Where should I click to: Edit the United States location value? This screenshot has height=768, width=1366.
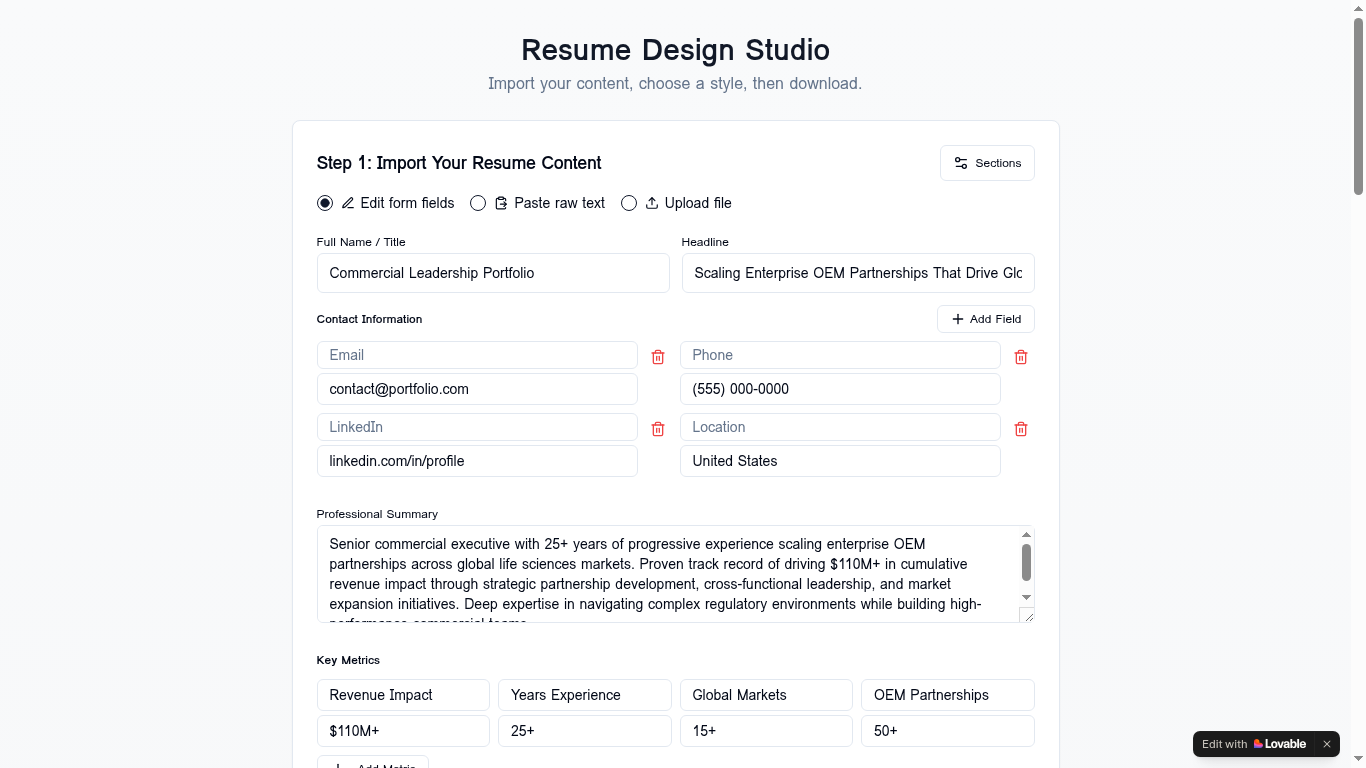840,461
